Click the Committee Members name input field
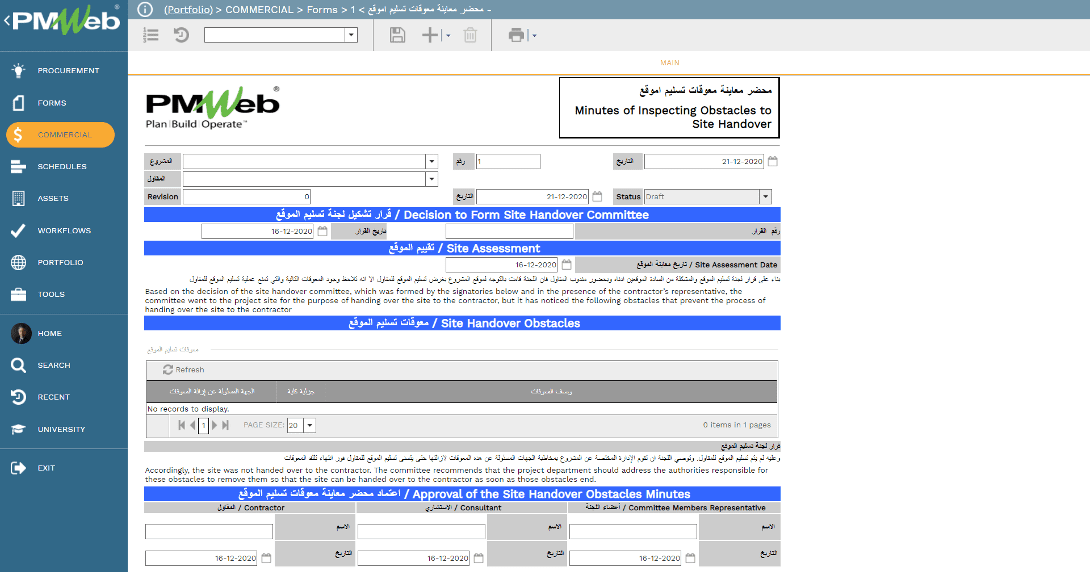This screenshot has width=1091, height=572. pyautogui.click(x=632, y=532)
